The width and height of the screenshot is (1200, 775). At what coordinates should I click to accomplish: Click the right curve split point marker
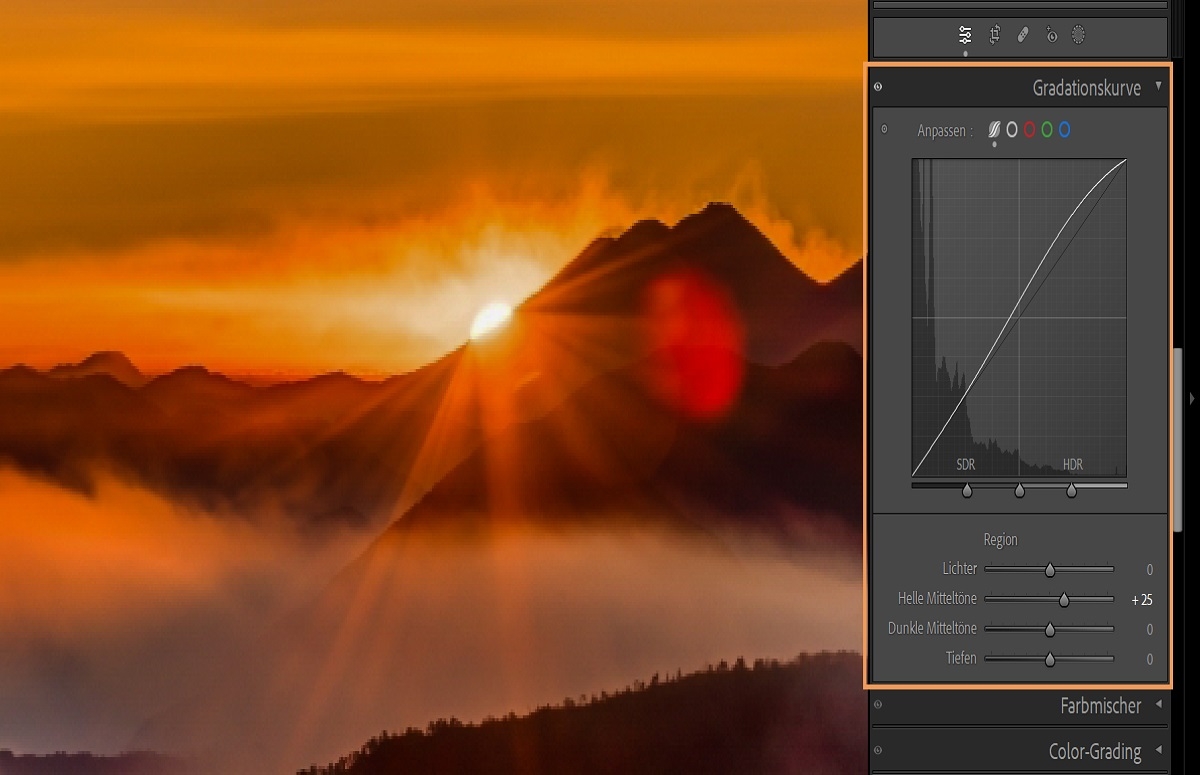point(1072,491)
